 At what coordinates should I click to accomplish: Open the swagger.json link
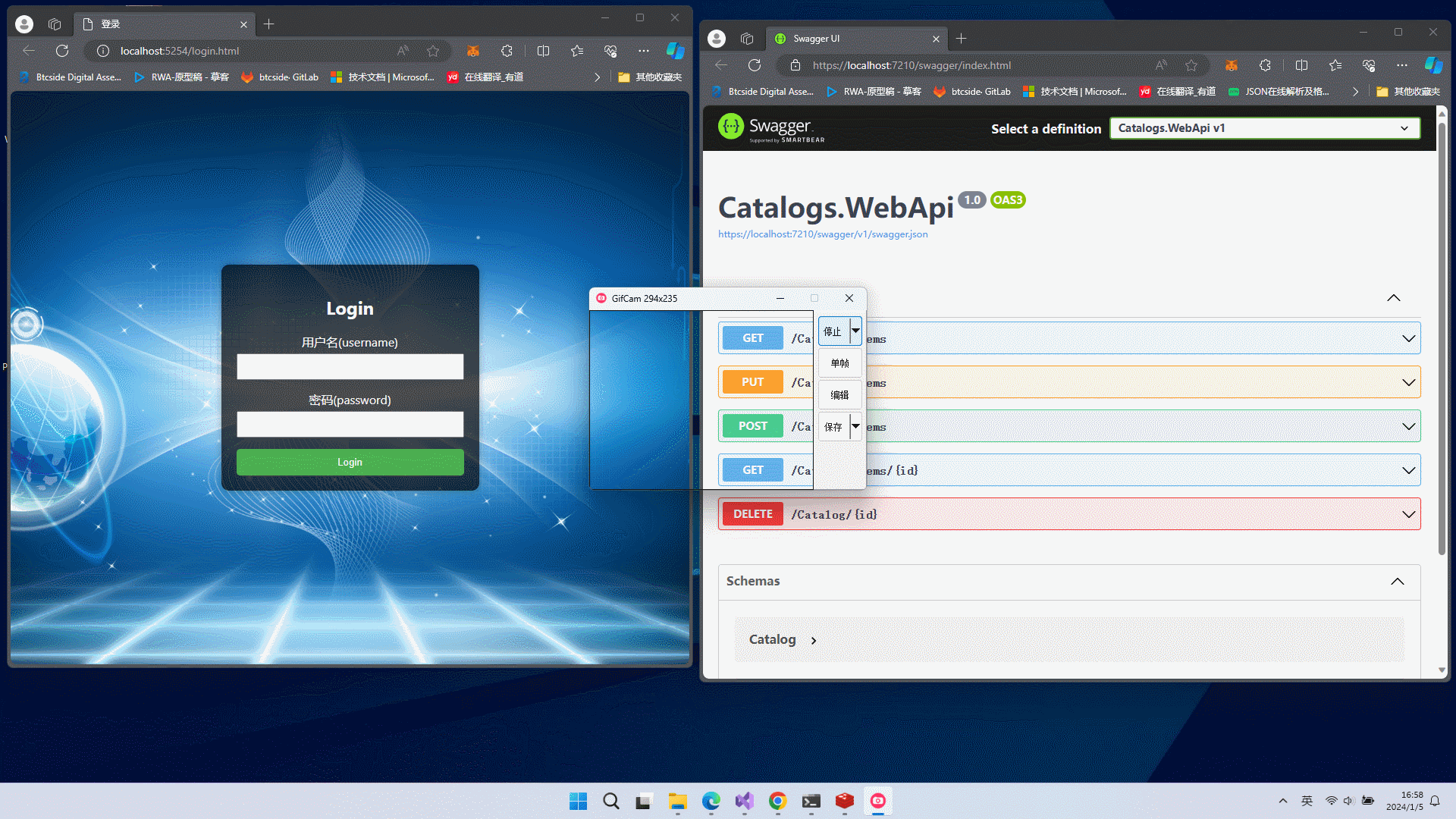(x=823, y=234)
